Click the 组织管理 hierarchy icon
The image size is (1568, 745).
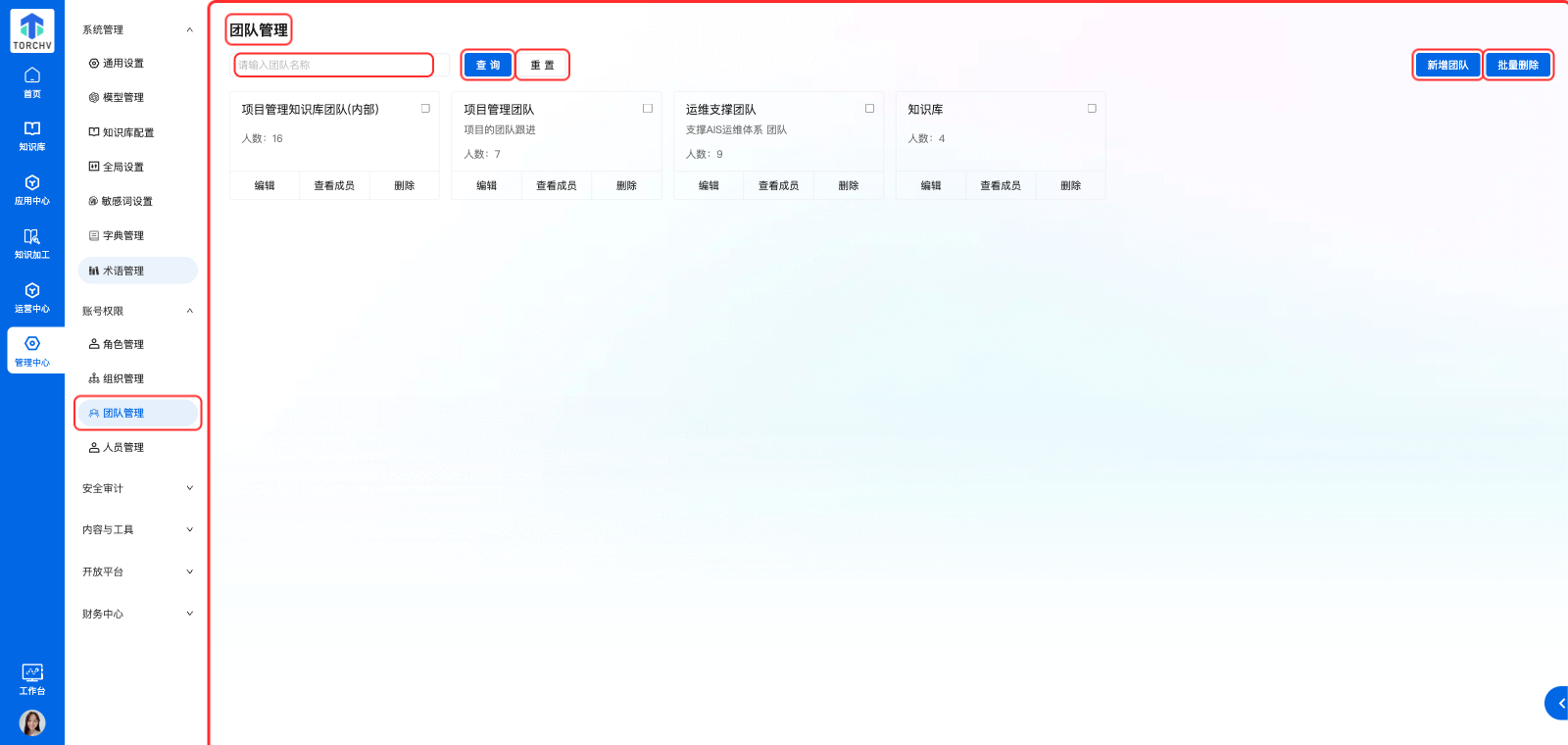point(94,378)
